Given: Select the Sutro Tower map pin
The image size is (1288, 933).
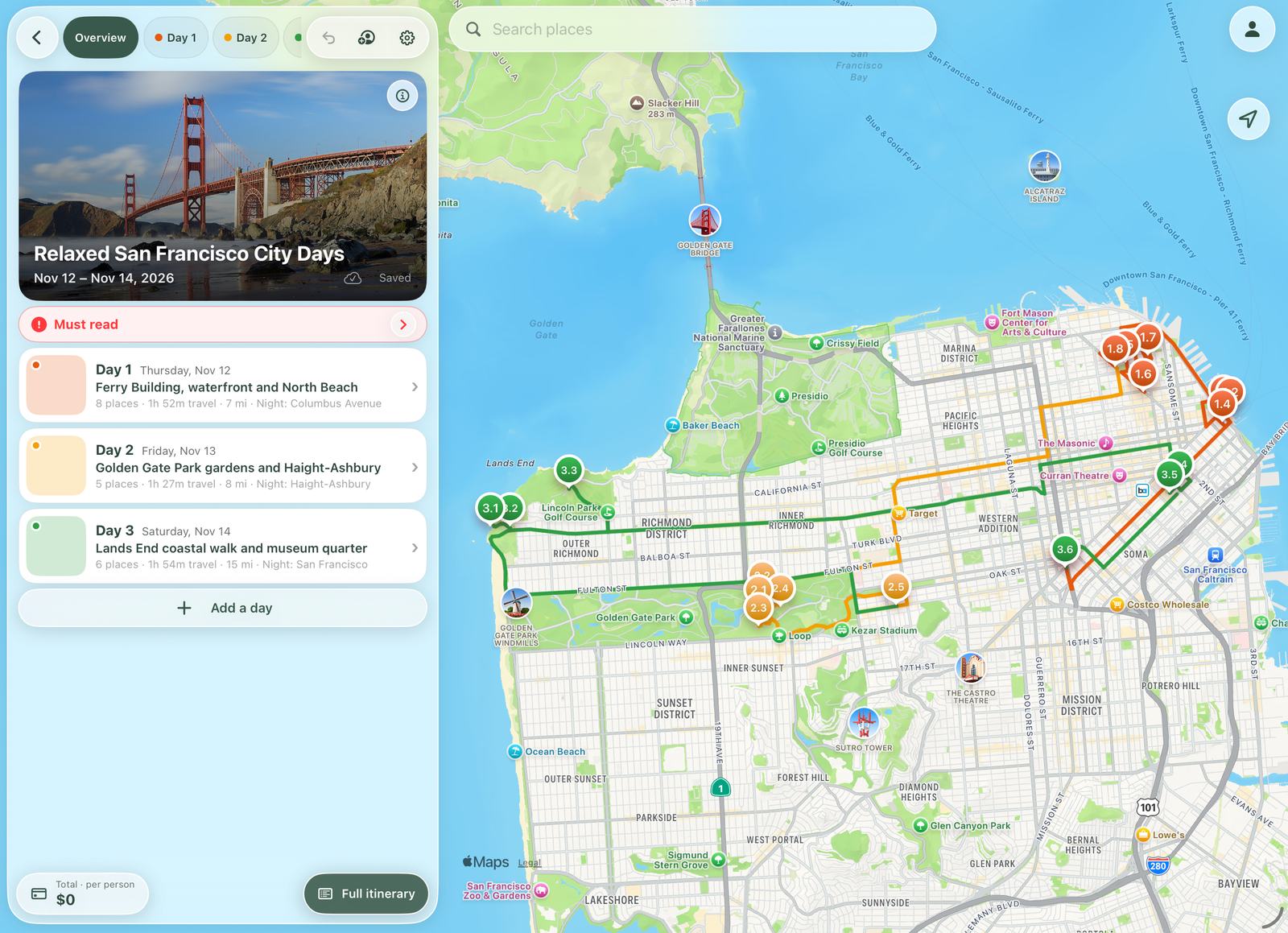Looking at the screenshot, I should [x=864, y=723].
